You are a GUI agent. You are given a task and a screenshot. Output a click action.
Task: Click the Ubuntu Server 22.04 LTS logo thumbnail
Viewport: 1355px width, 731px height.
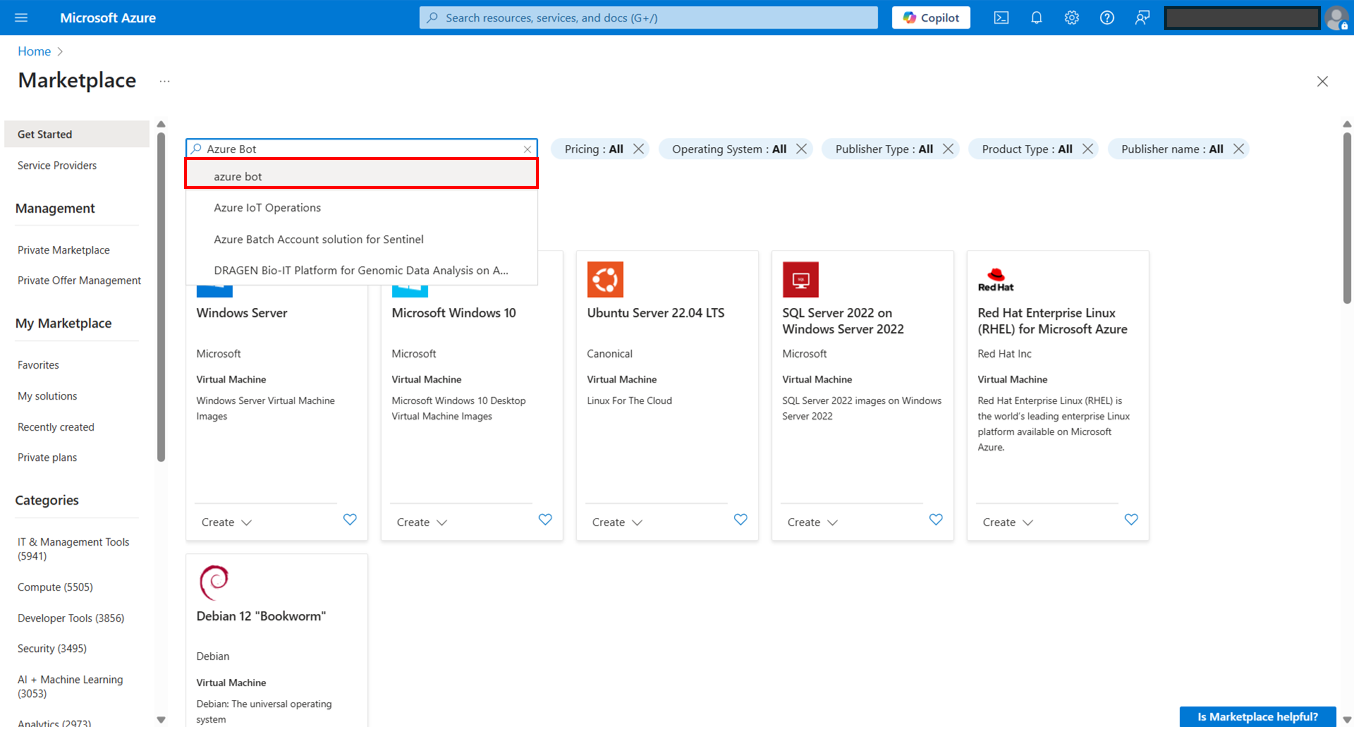click(605, 280)
